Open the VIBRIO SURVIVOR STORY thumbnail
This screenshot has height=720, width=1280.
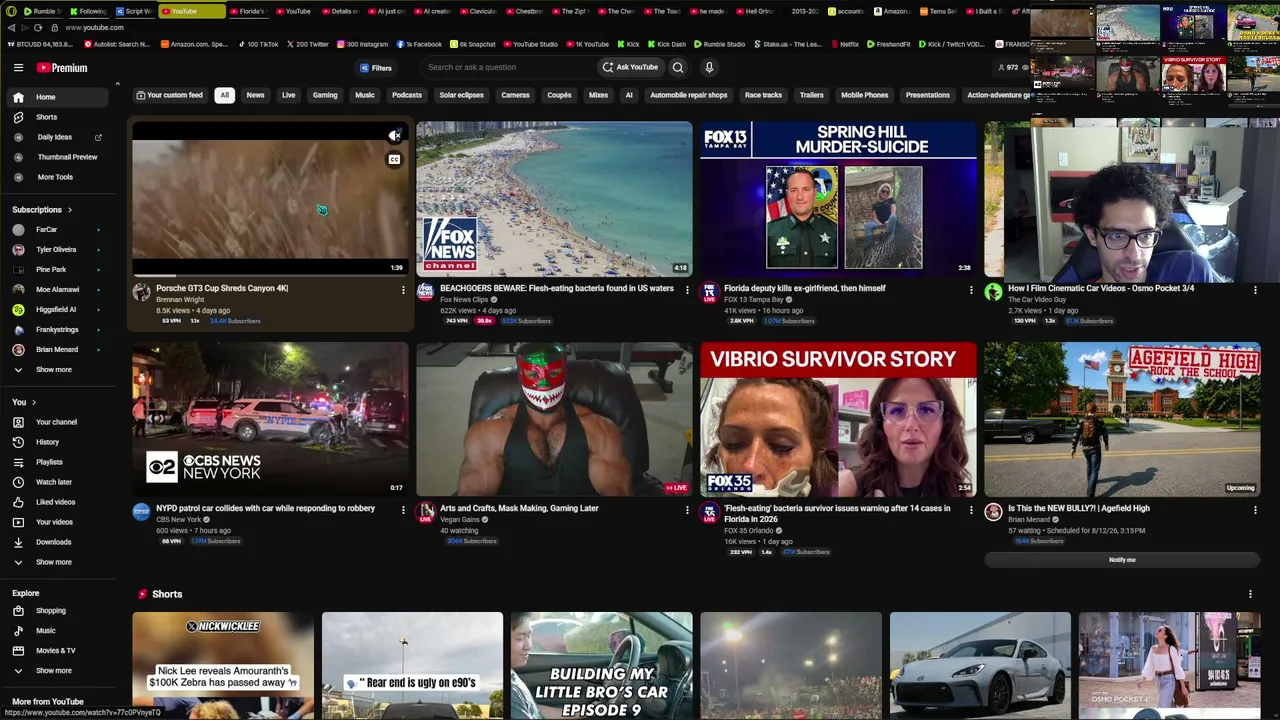pyautogui.click(x=838, y=420)
